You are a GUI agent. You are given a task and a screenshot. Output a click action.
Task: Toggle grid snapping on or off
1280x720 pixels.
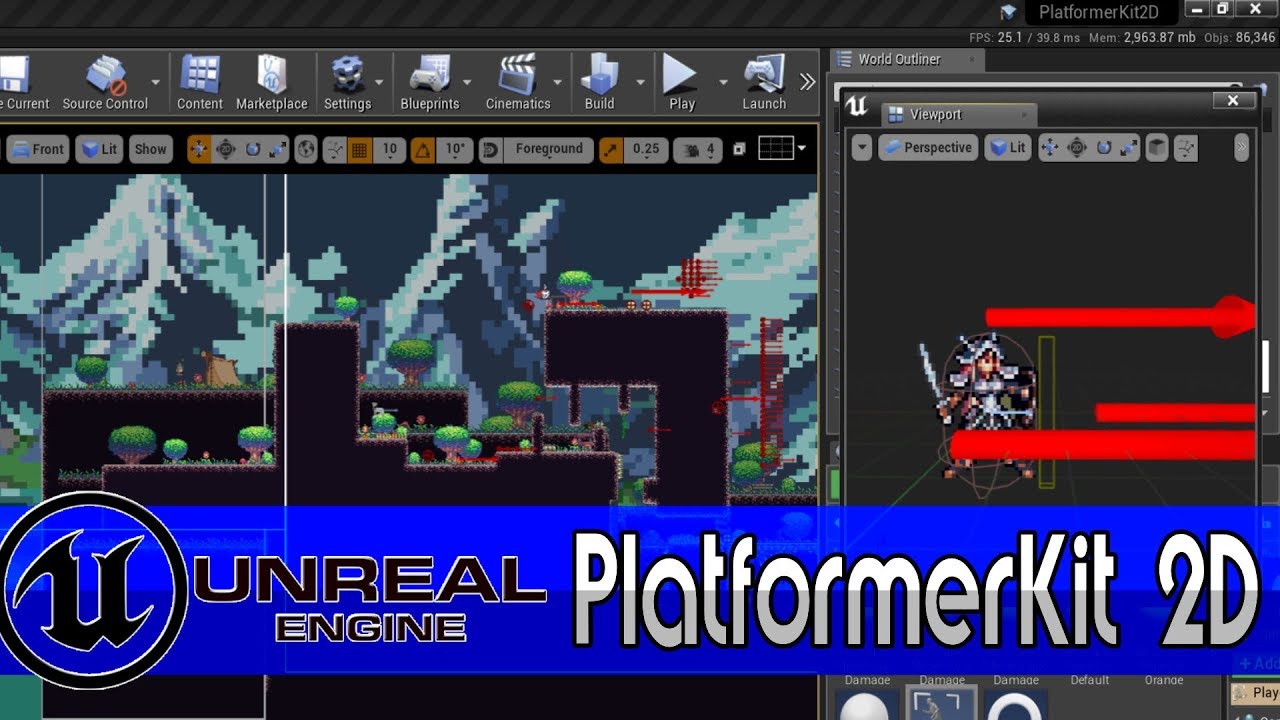tap(360, 149)
